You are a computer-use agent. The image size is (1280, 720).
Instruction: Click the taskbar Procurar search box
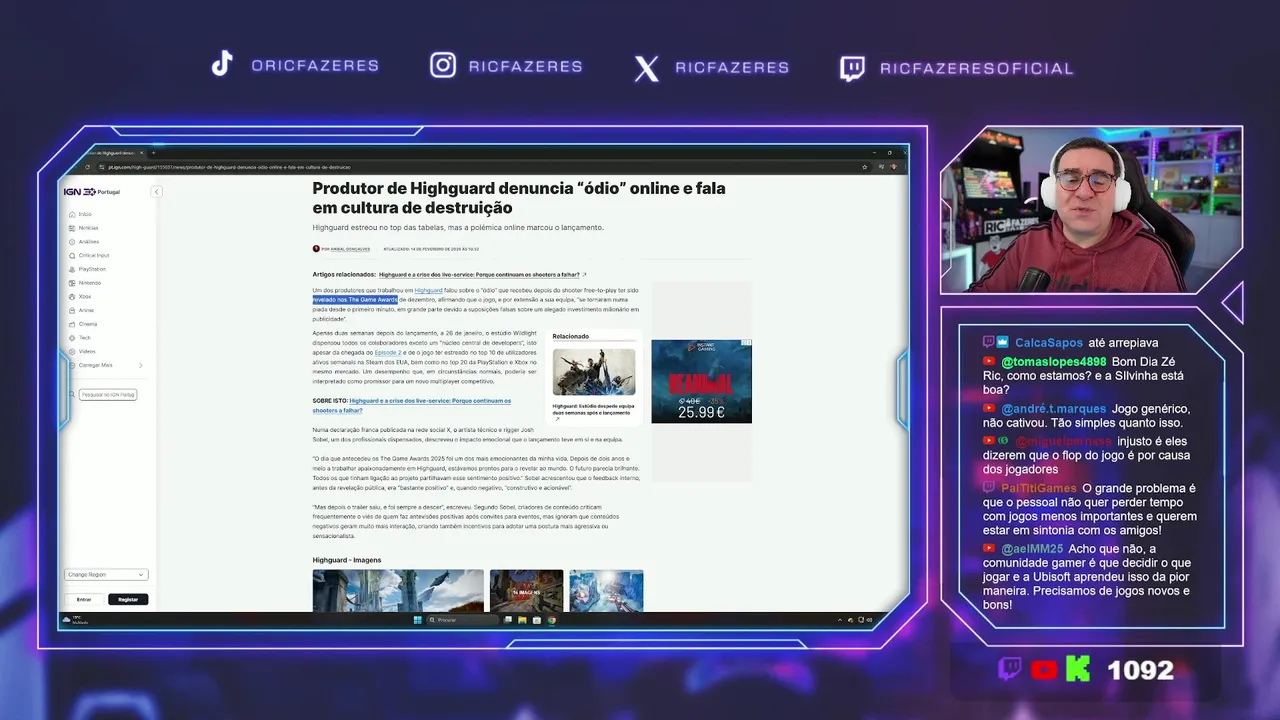tap(462, 620)
